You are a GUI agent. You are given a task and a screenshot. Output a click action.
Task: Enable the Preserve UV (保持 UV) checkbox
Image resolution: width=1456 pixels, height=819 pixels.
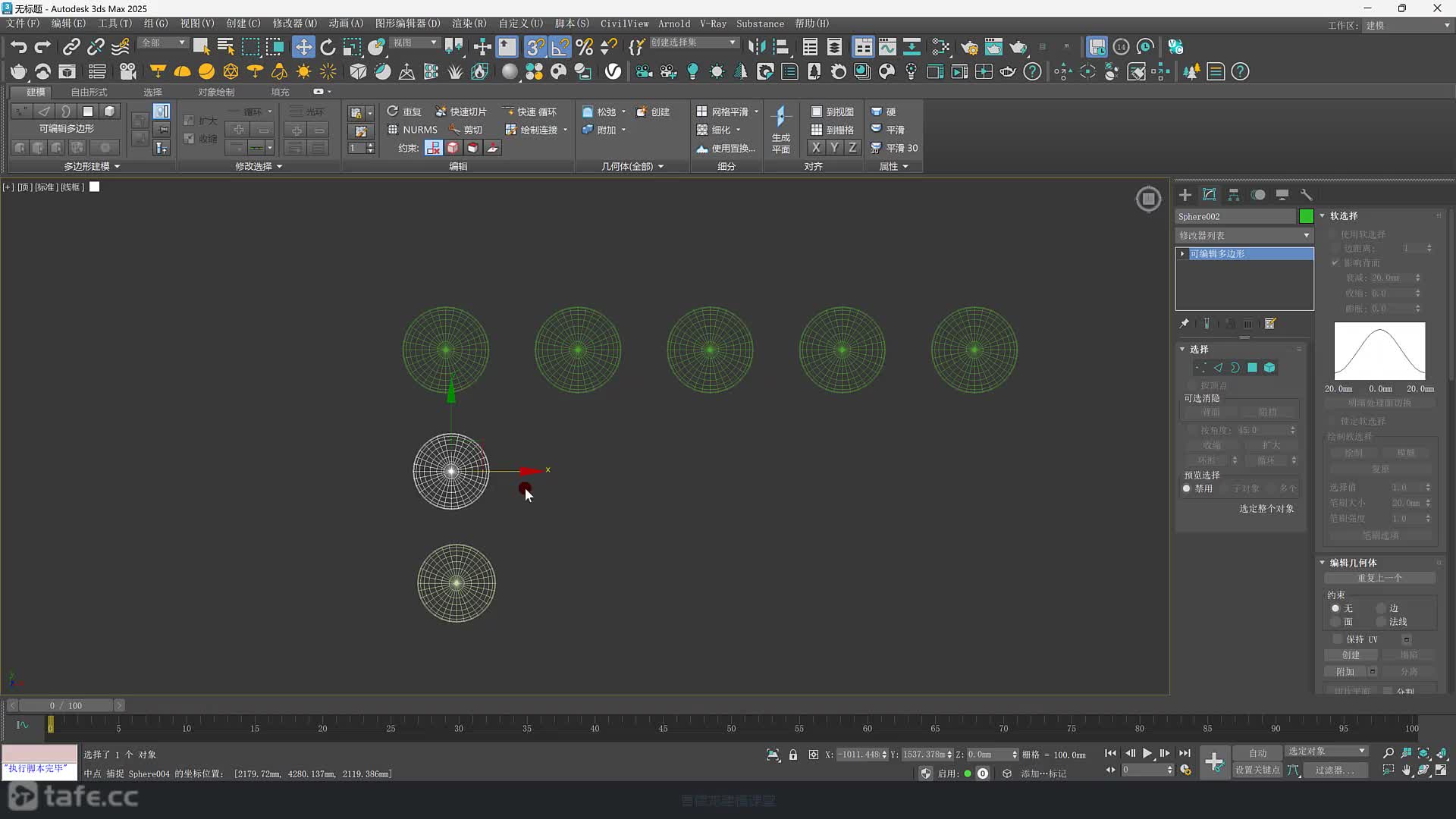(1338, 639)
